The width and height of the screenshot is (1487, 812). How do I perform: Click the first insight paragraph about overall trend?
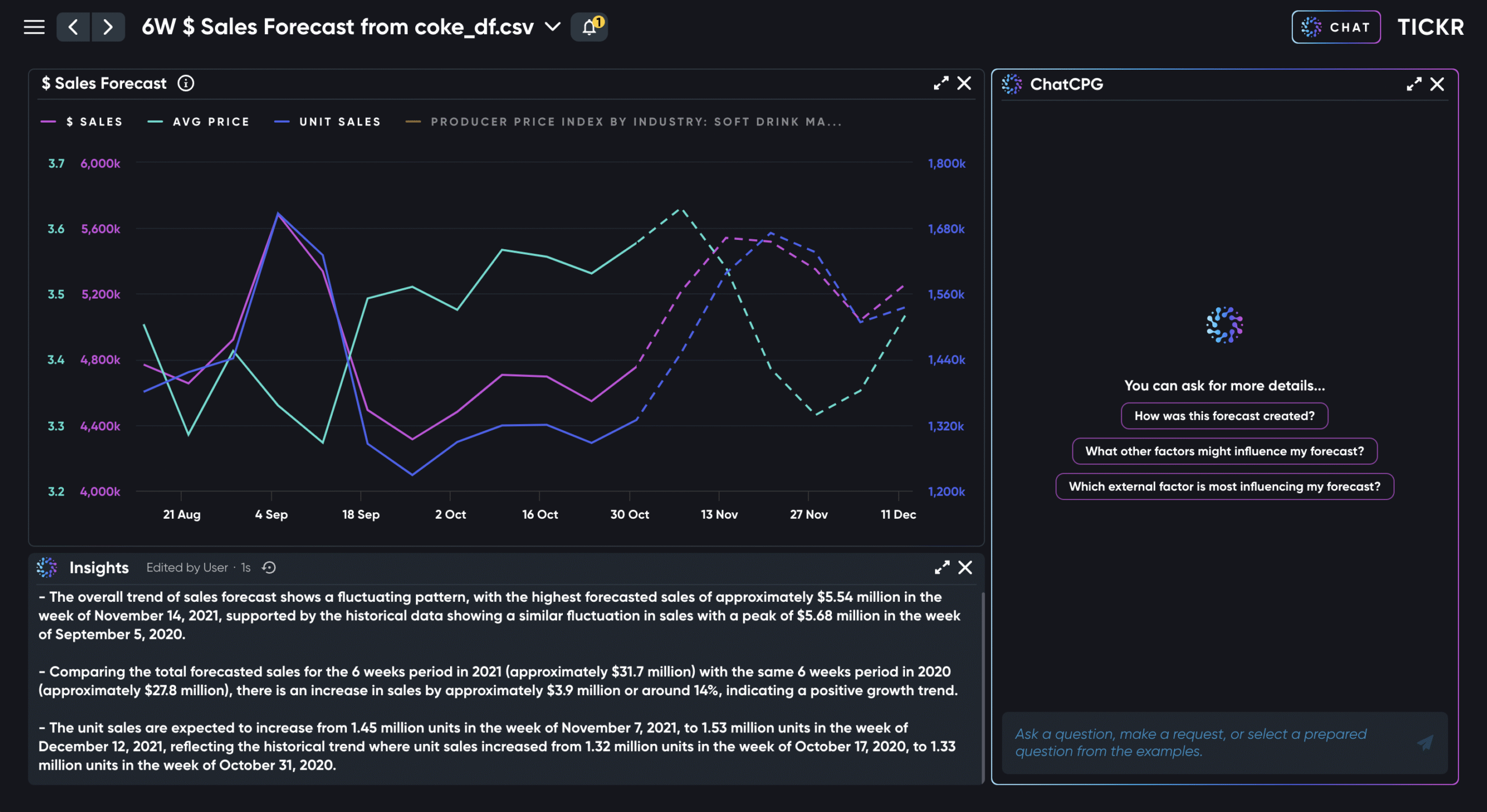coord(500,616)
